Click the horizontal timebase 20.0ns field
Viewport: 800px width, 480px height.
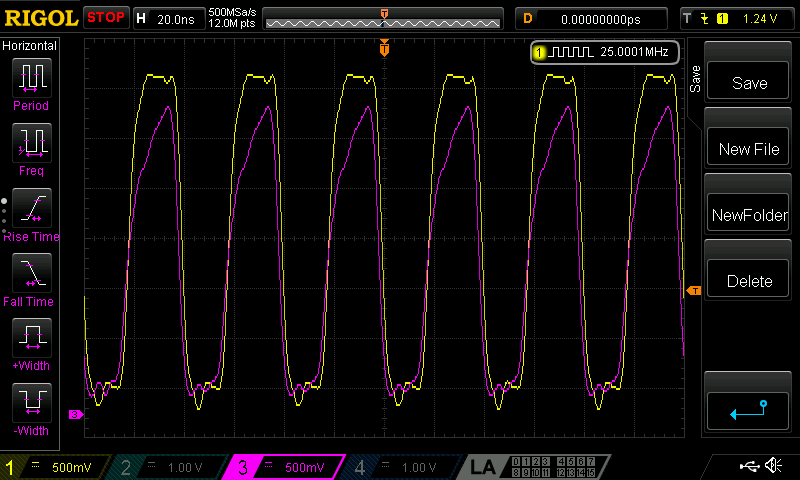[169, 19]
